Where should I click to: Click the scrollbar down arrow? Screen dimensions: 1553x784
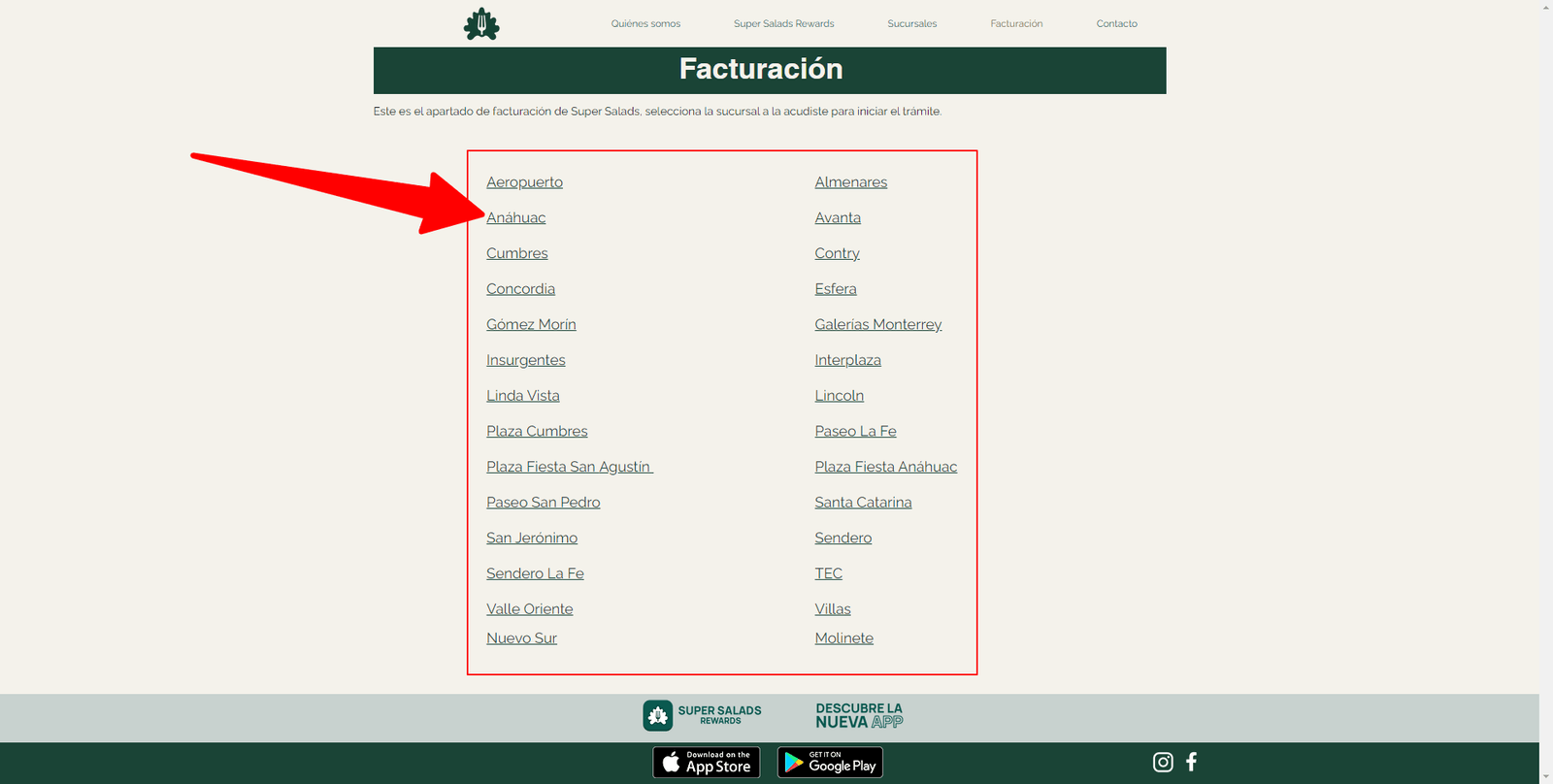(1546, 777)
